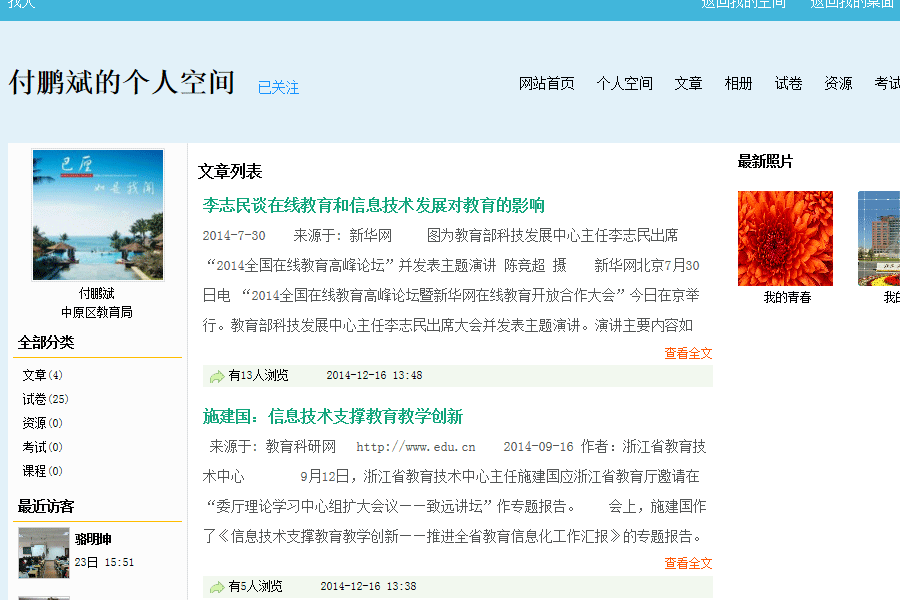Image resolution: width=900 pixels, height=600 pixels.
Task: Open the 试卷 navigation tab
Action: tap(788, 84)
